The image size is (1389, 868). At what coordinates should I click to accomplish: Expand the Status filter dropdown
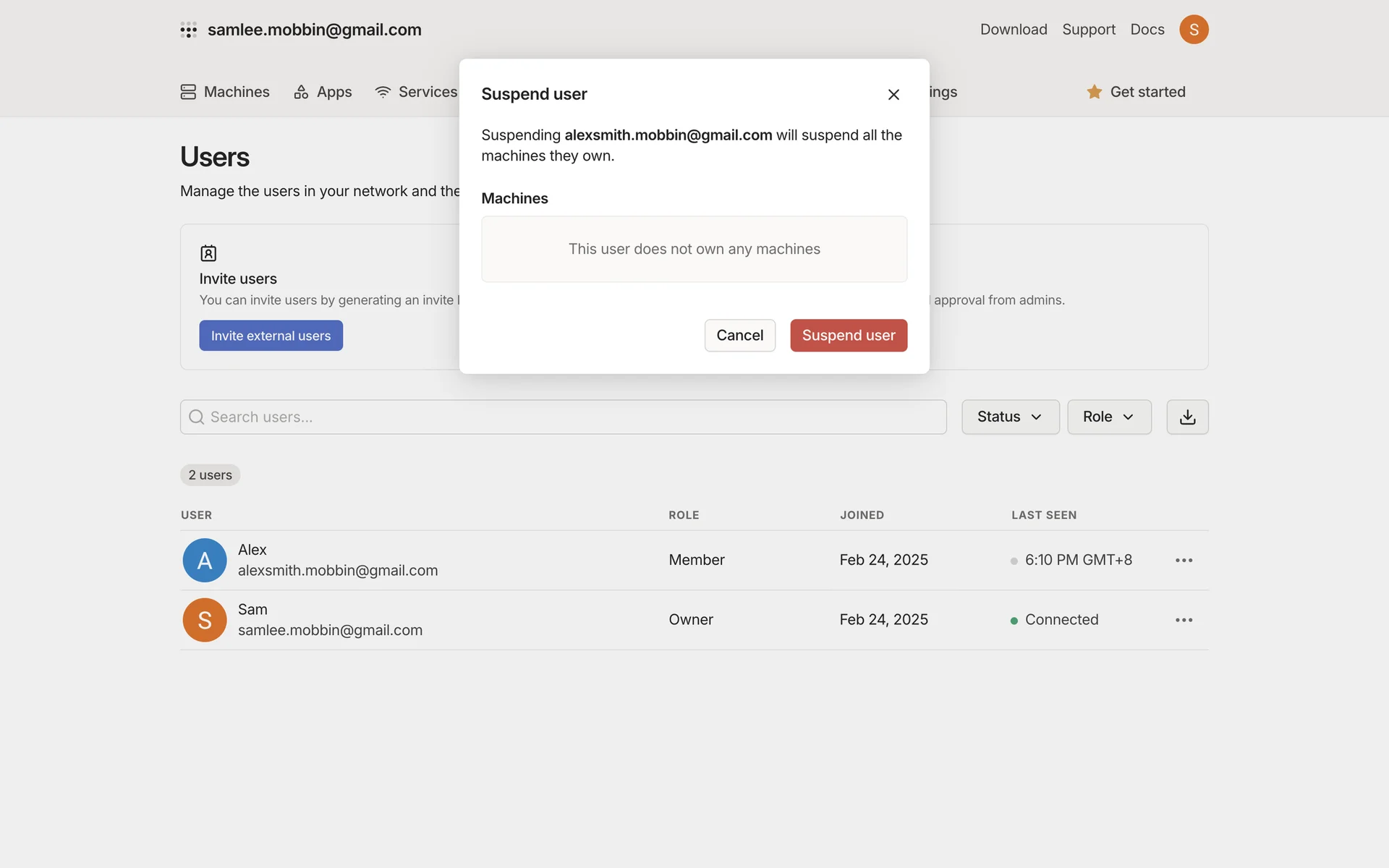[1010, 417]
